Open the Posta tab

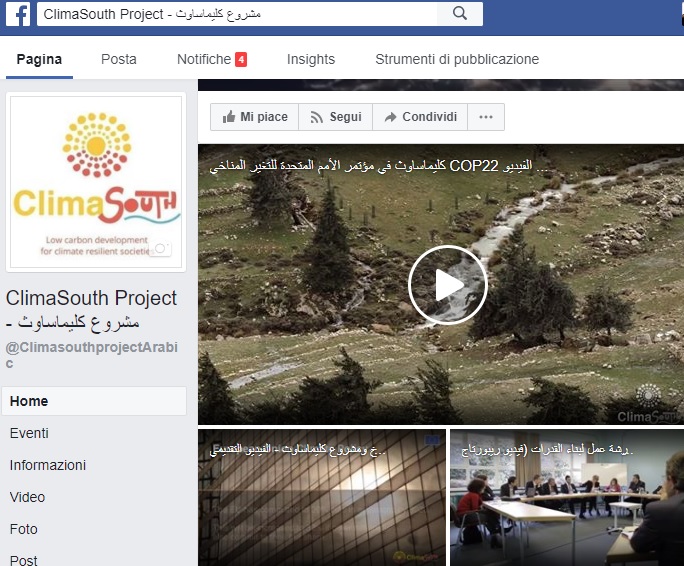(x=119, y=59)
